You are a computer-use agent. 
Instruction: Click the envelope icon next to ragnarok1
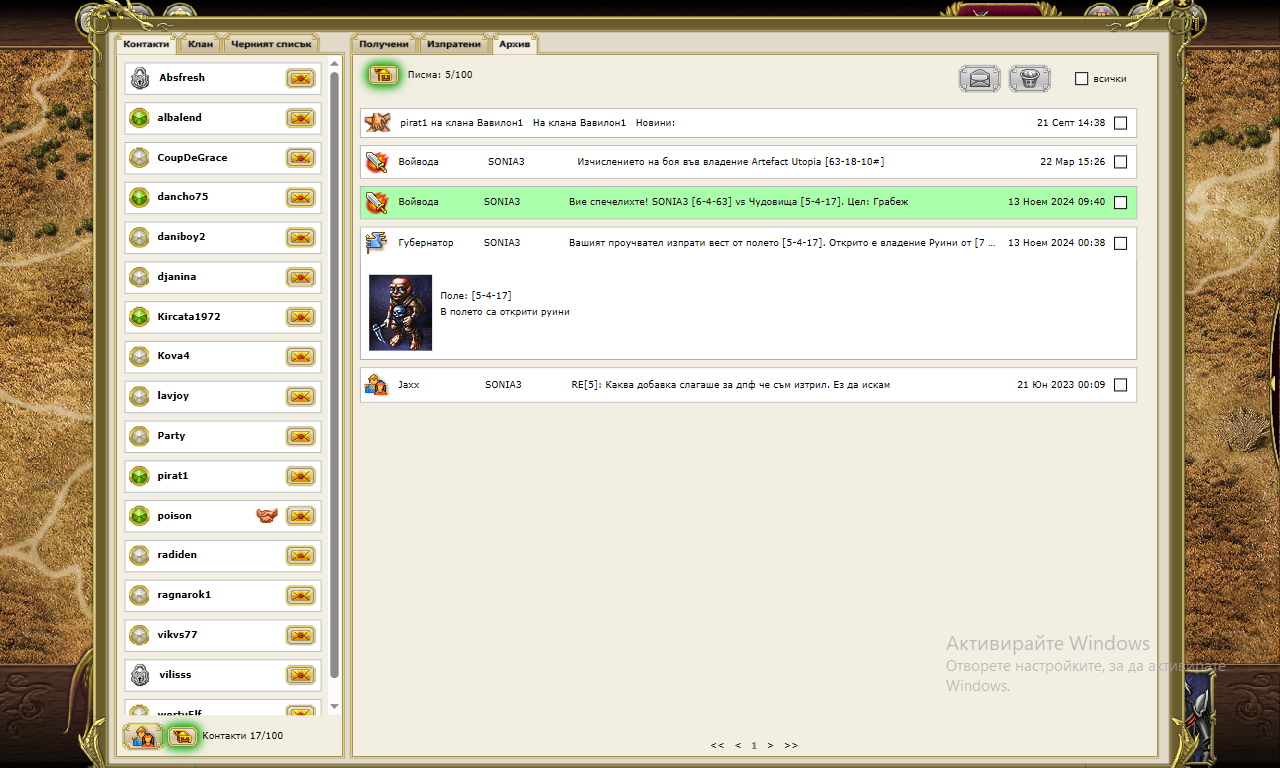pyautogui.click(x=300, y=595)
